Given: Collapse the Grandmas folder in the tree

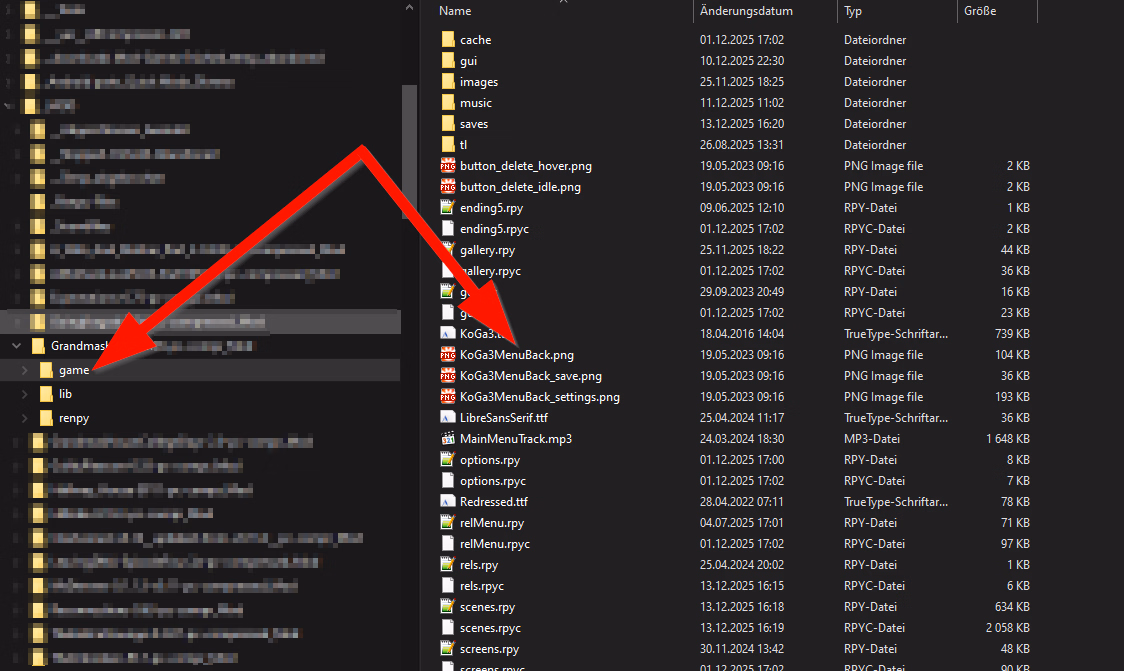Looking at the screenshot, I should [x=16, y=346].
